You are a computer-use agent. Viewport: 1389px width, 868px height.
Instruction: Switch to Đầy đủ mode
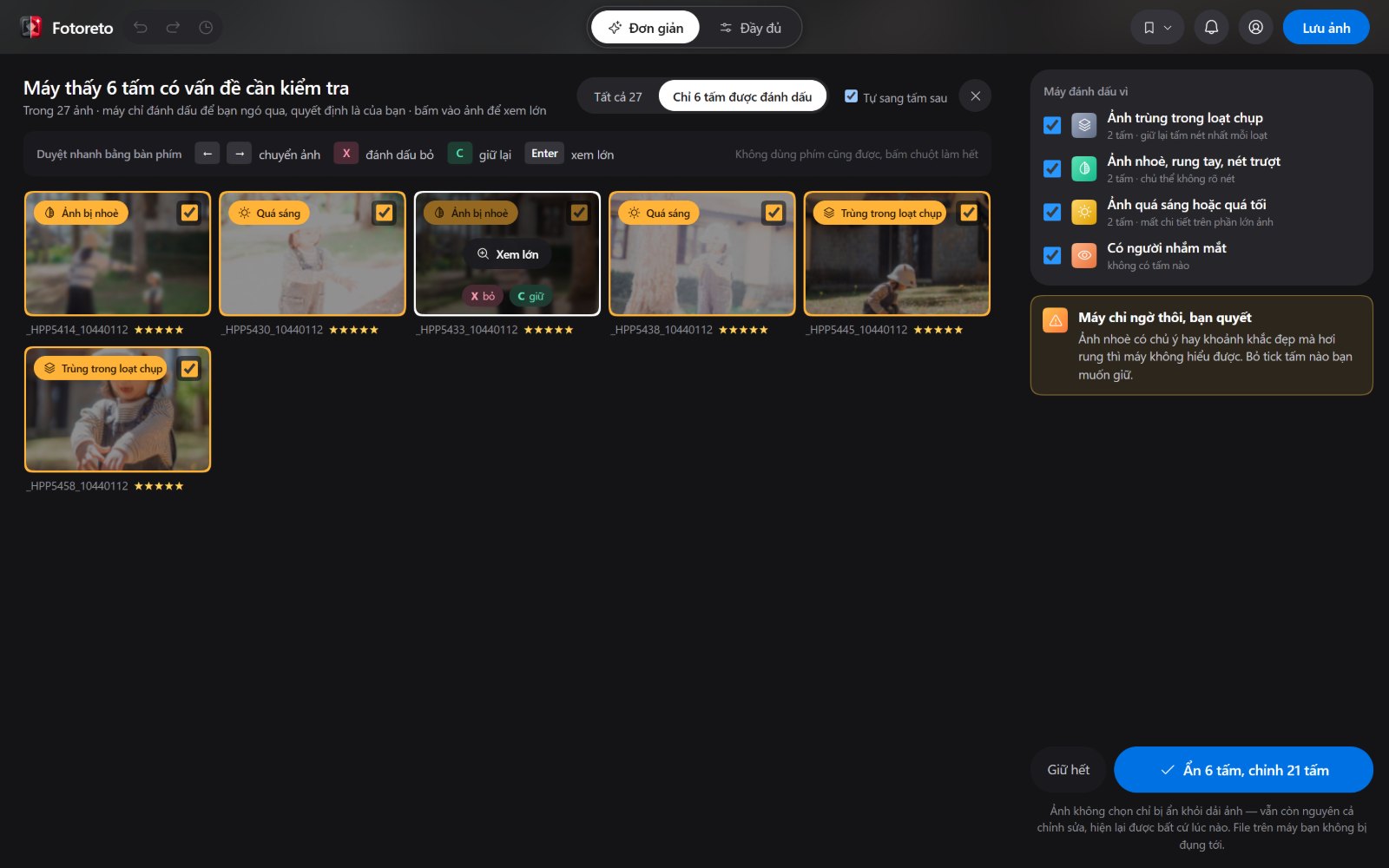pos(750,28)
